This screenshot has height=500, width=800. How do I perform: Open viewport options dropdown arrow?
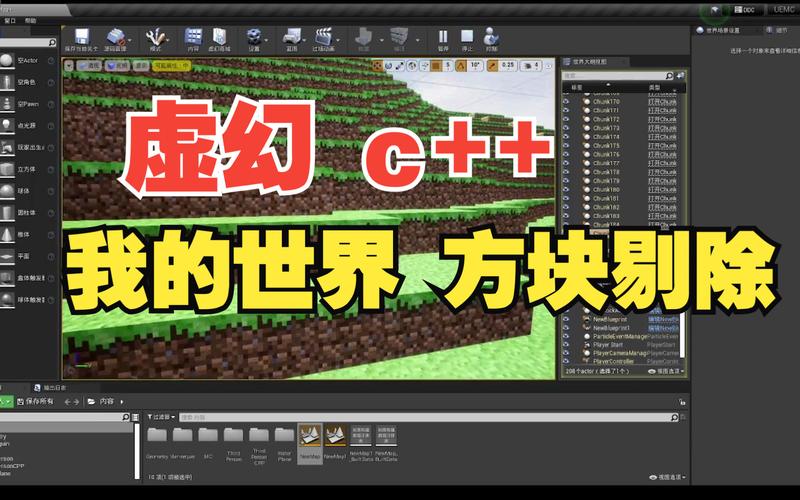[69, 66]
